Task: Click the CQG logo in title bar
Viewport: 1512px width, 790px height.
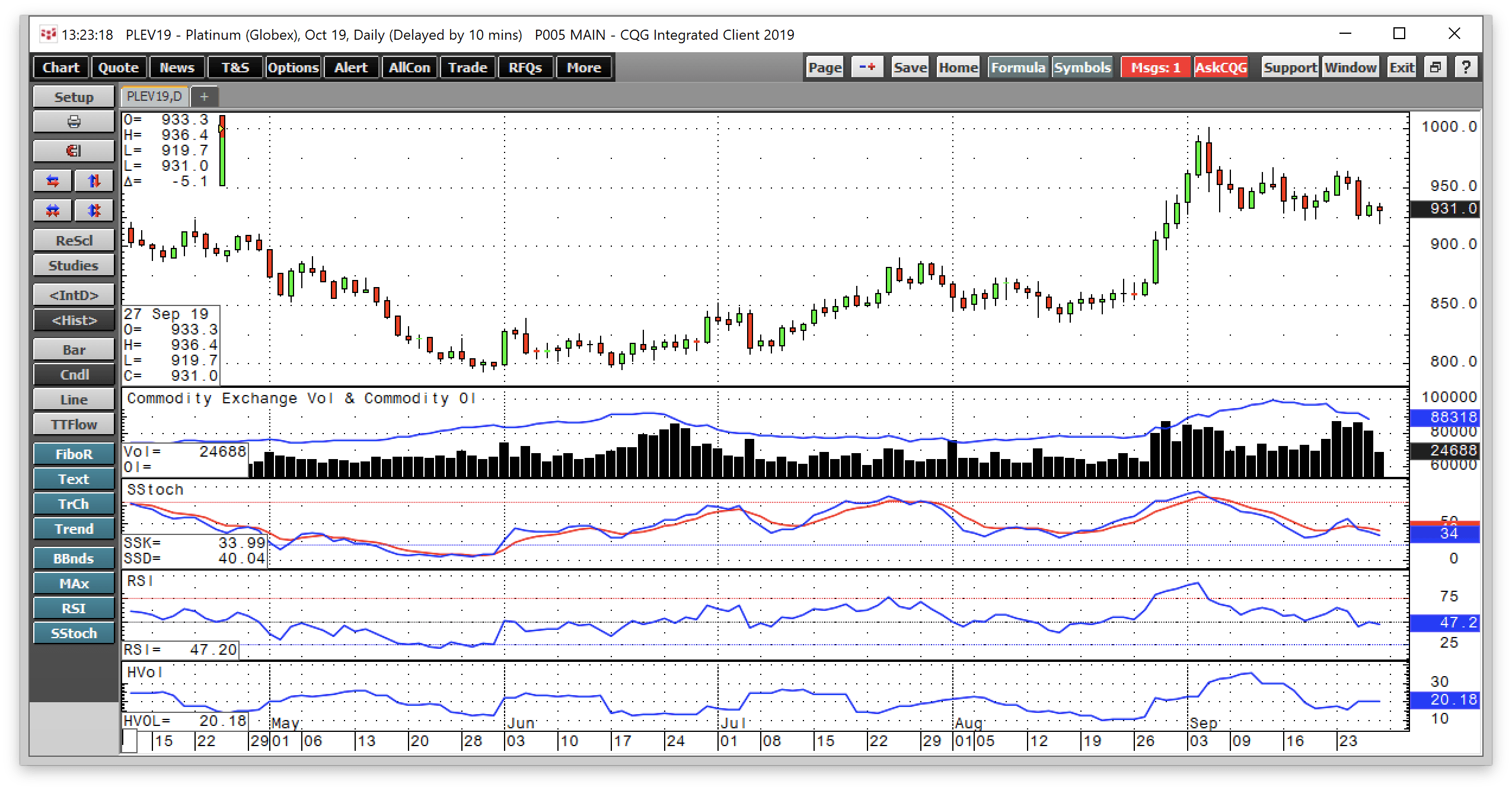Action: tap(48, 34)
